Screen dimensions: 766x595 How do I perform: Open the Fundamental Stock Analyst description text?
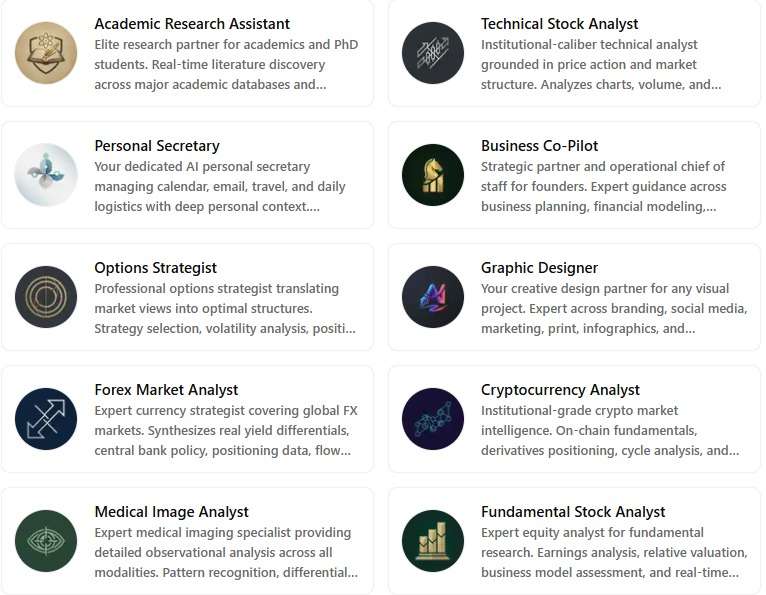pyautogui.click(x=613, y=552)
